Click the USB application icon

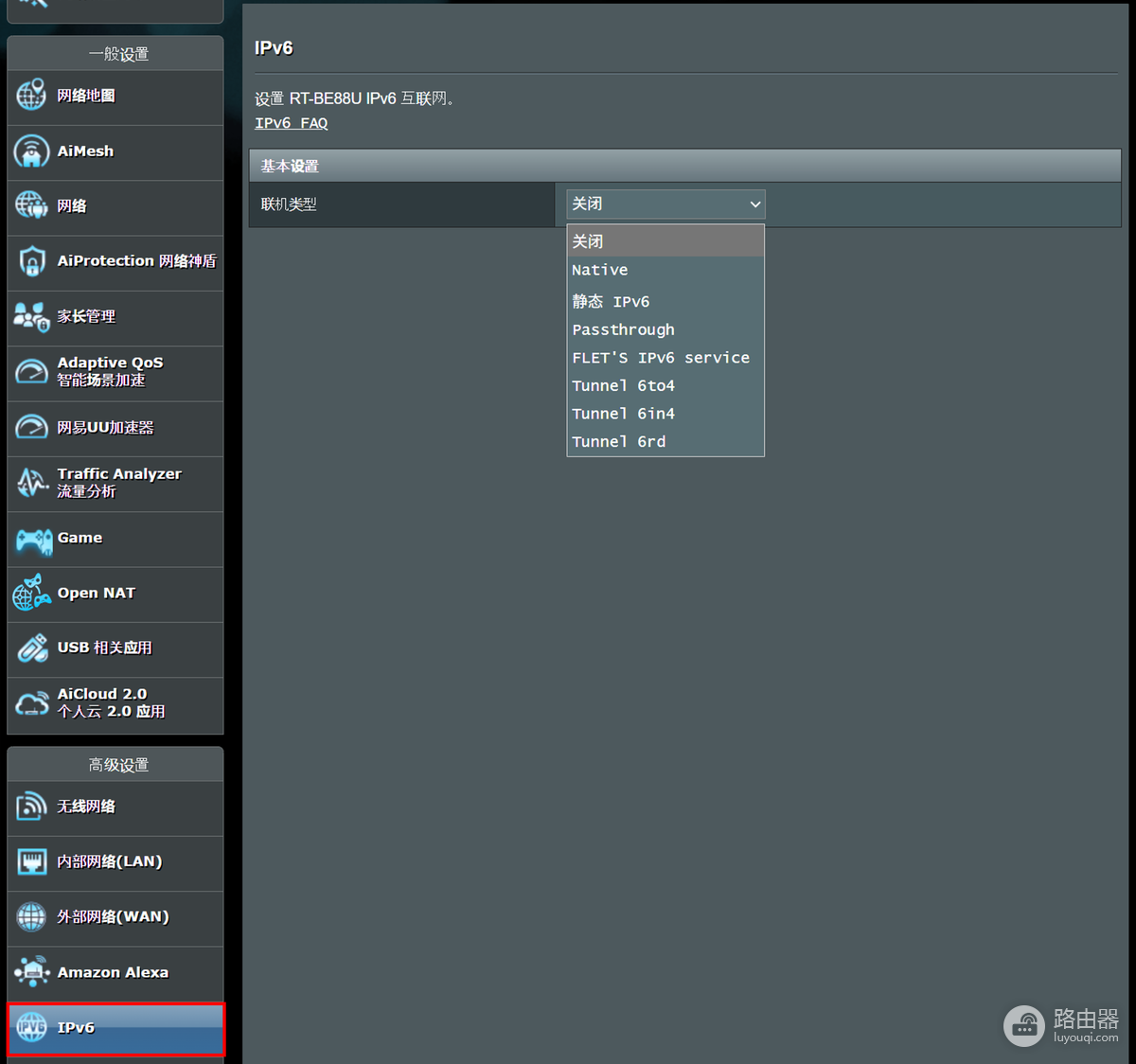point(31,648)
